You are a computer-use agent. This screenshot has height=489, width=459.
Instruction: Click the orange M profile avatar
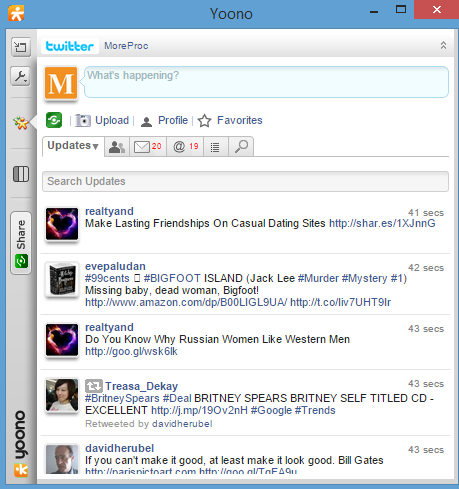(x=61, y=83)
